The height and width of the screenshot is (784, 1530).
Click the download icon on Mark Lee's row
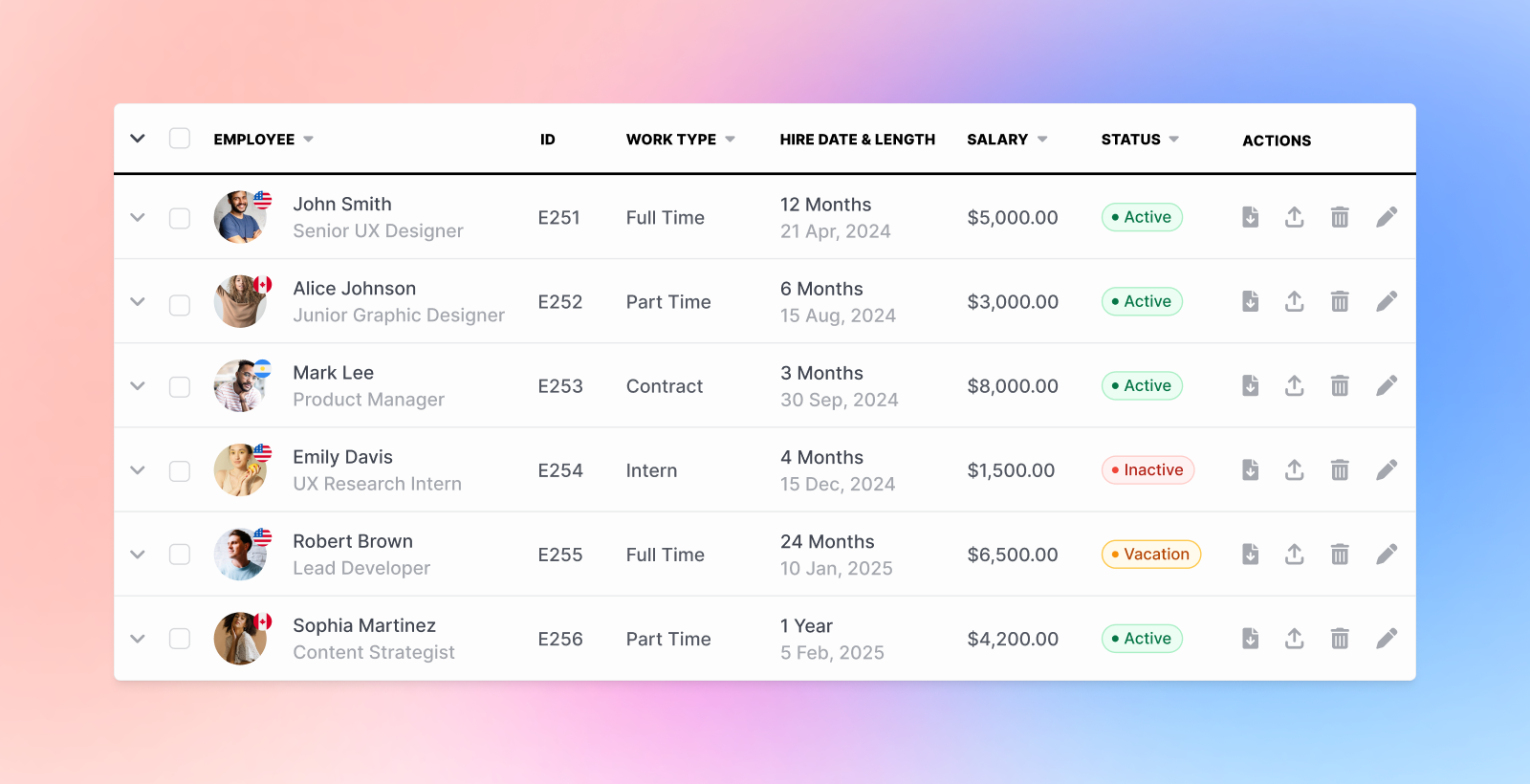pos(1250,385)
